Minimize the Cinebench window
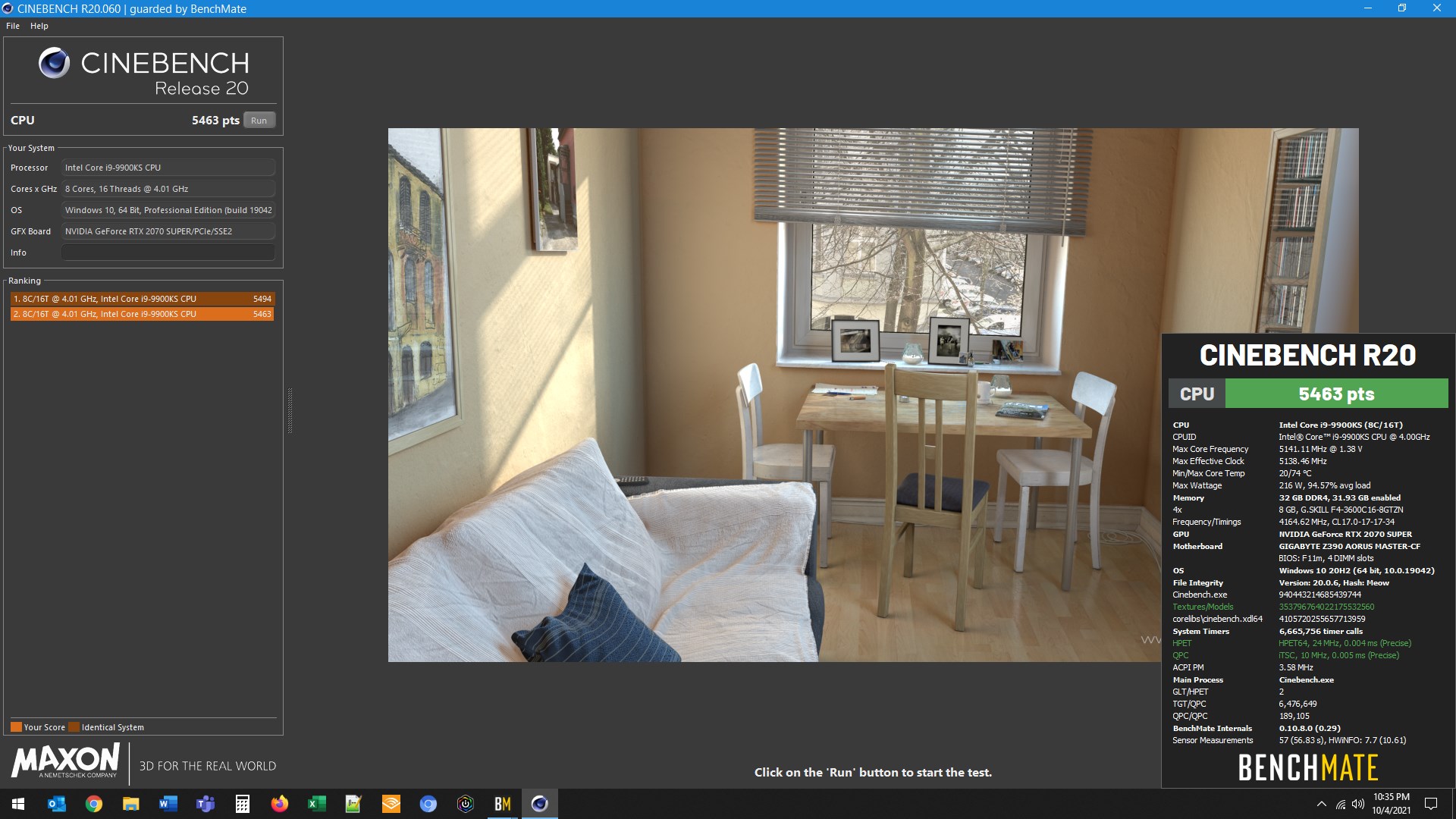Image resolution: width=1456 pixels, height=819 pixels. [x=1368, y=8]
